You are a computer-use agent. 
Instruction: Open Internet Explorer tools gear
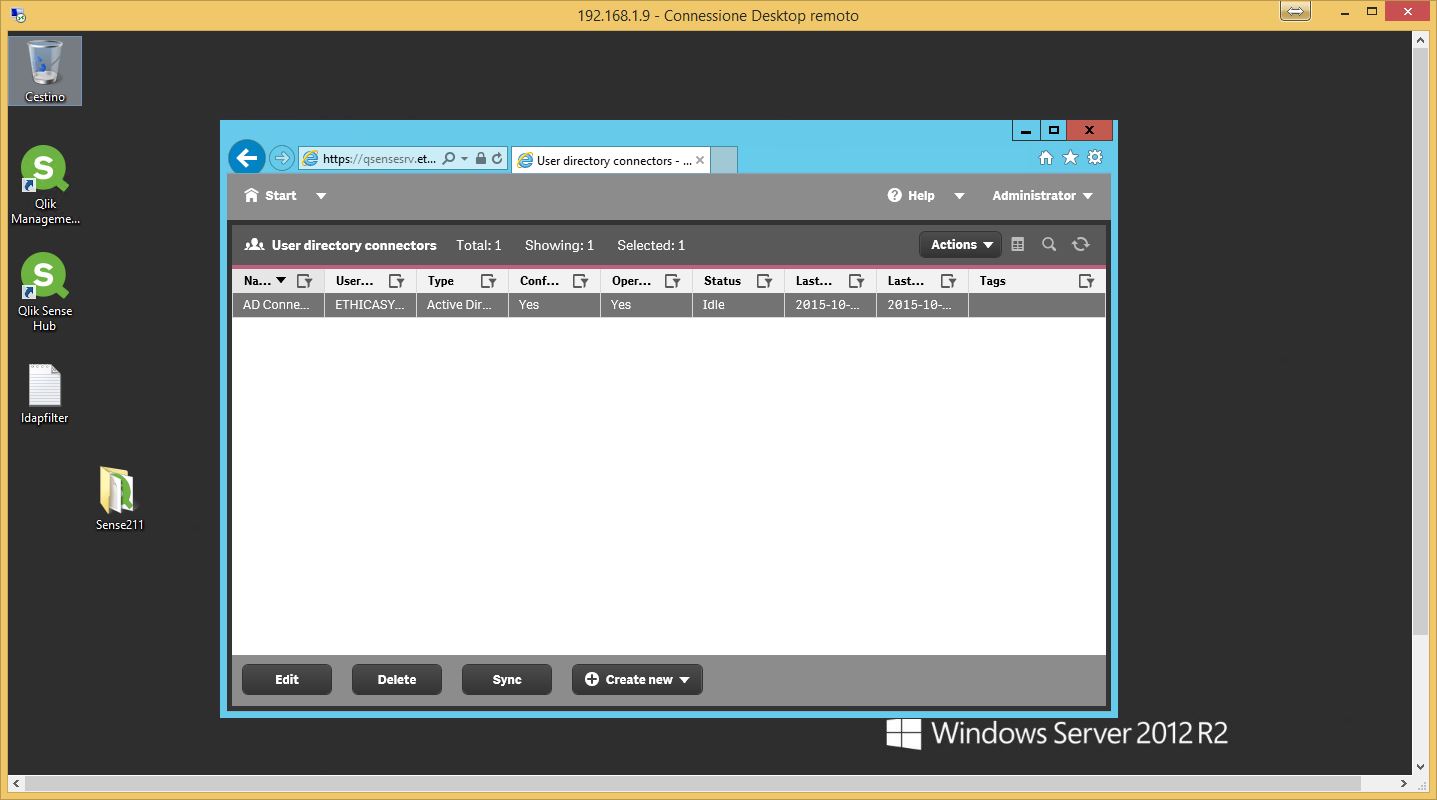point(1095,158)
